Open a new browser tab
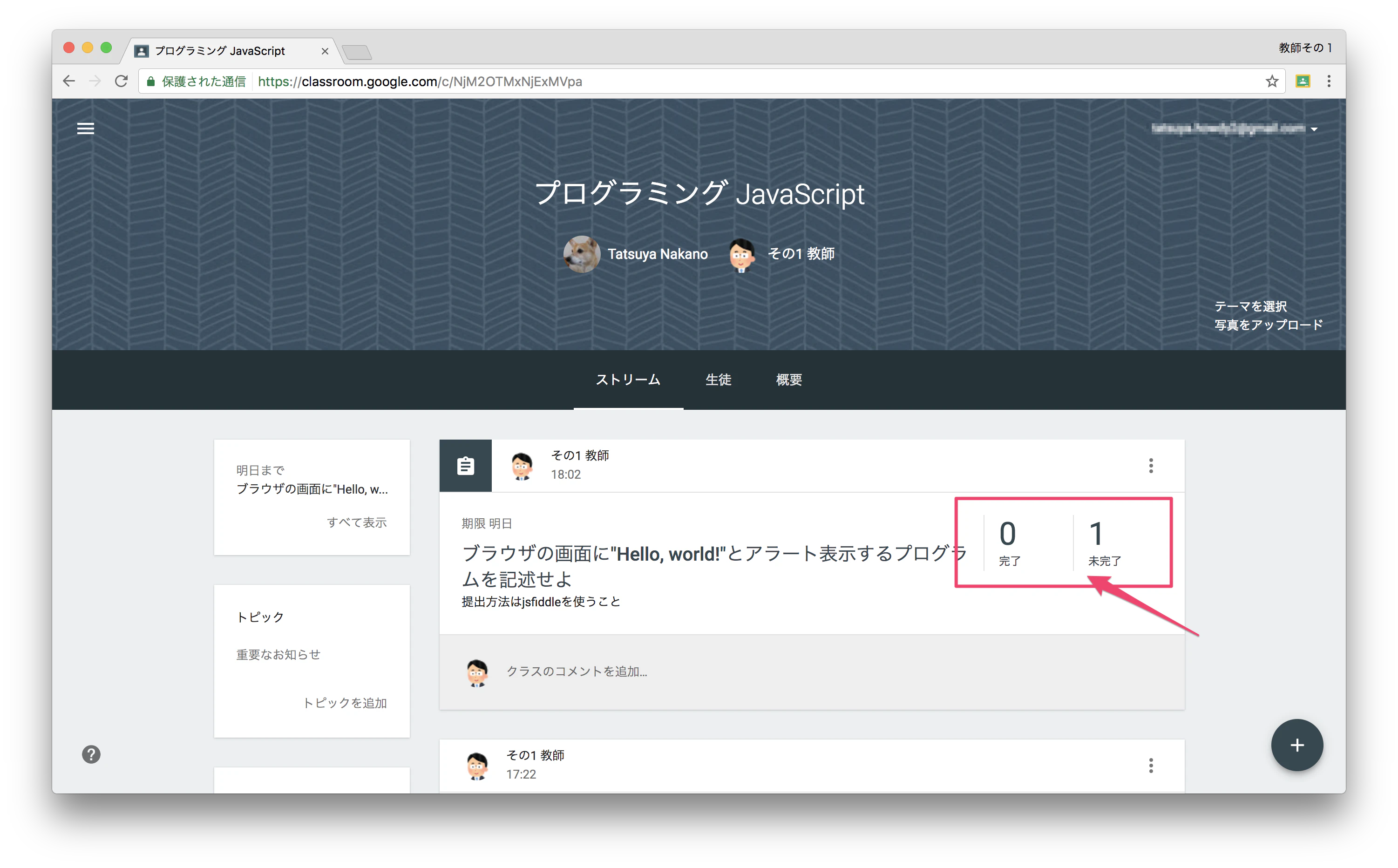 [357, 52]
